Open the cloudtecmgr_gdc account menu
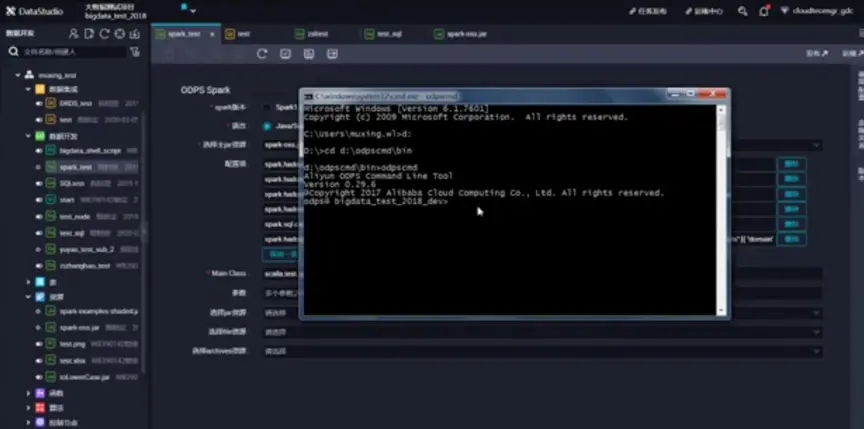Viewport: 864px width, 429px height. [x=817, y=11]
